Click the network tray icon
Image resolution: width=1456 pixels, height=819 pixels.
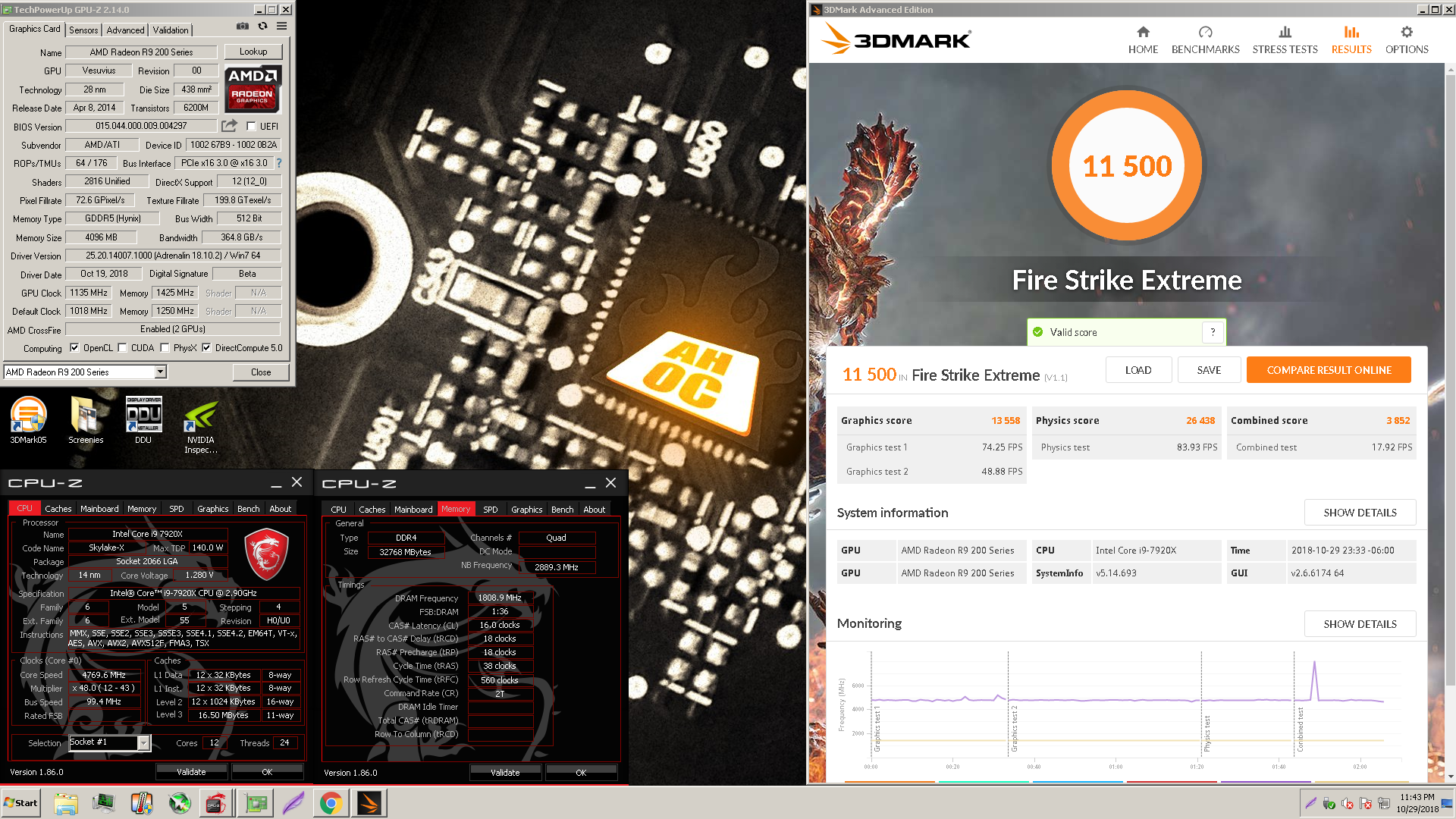(1384, 804)
